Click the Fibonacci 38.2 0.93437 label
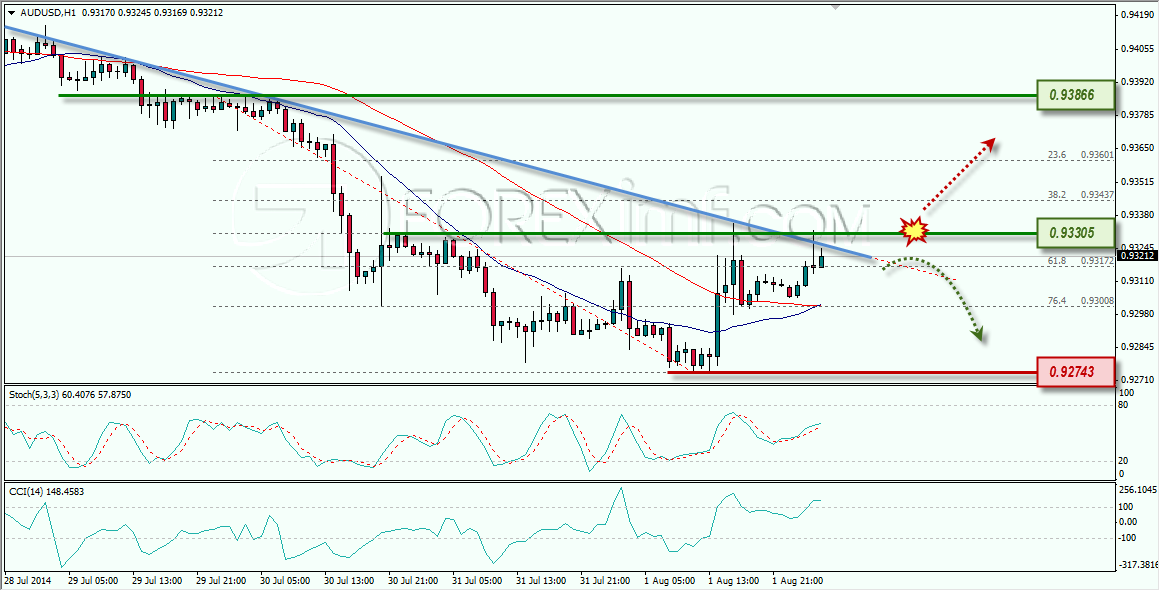The width and height of the screenshot is (1160, 591). [1079, 195]
